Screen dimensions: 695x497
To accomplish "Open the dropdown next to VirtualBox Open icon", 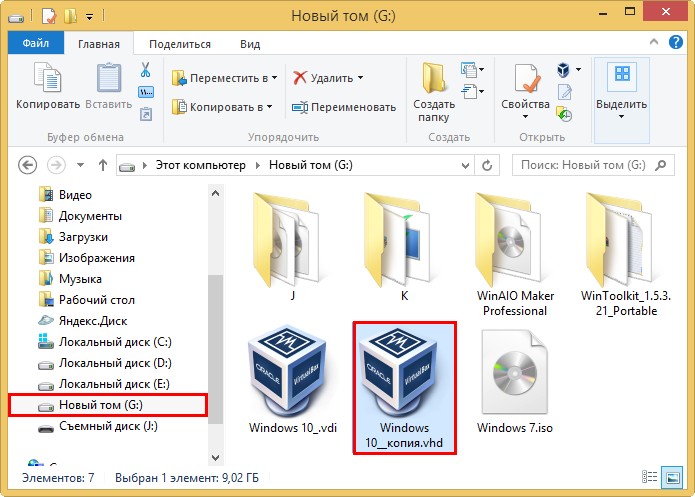I will click(578, 70).
